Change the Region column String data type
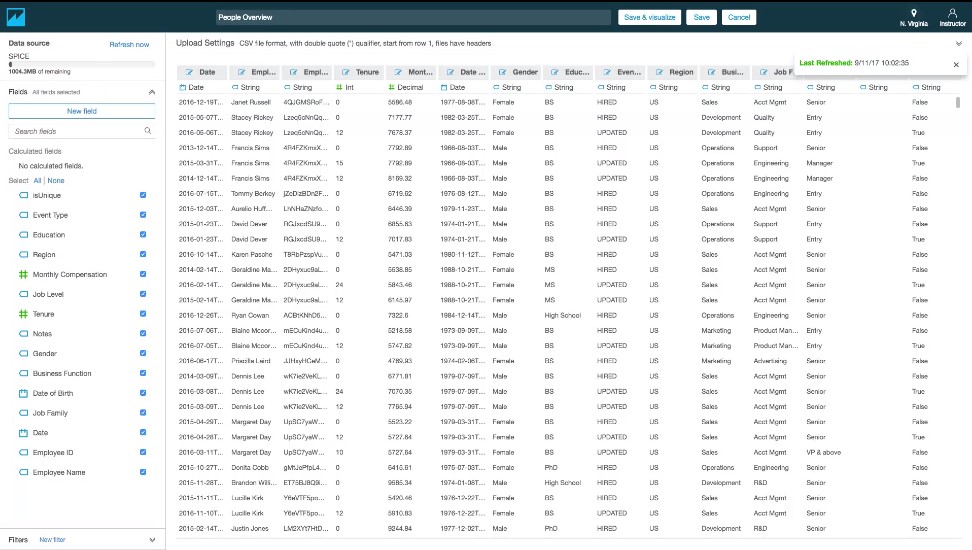Image resolution: width=972 pixels, height=550 pixels. pos(663,87)
